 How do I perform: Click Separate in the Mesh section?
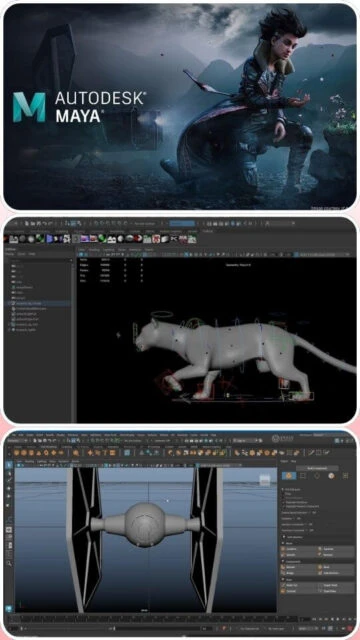pos(336,549)
